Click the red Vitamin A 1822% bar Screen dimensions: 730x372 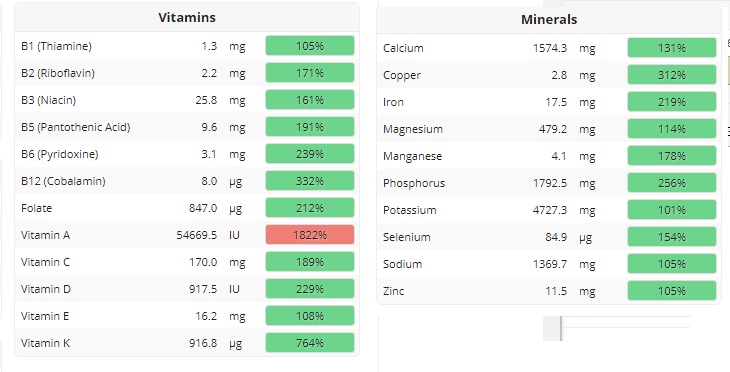310,235
